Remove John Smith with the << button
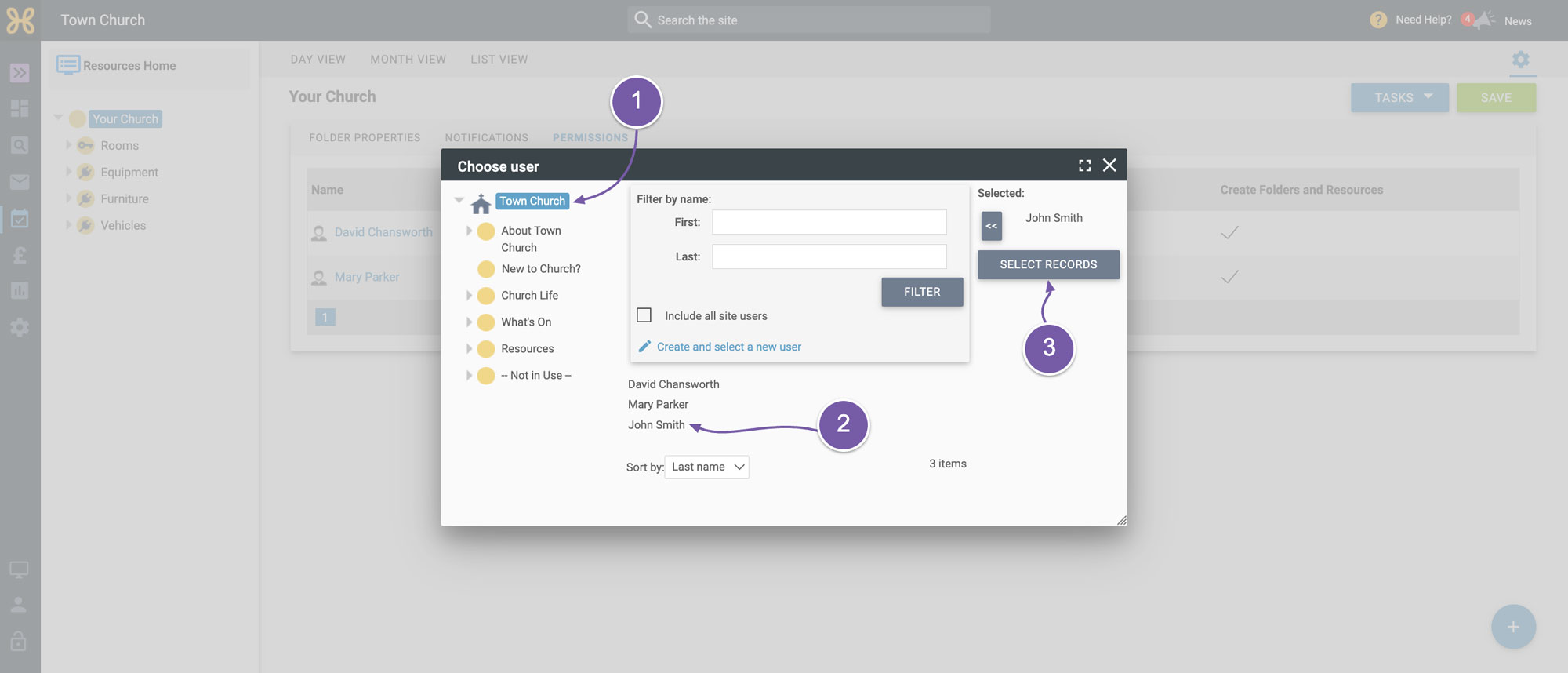Image resolution: width=1568 pixels, height=673 pixels. coord(992,226)
